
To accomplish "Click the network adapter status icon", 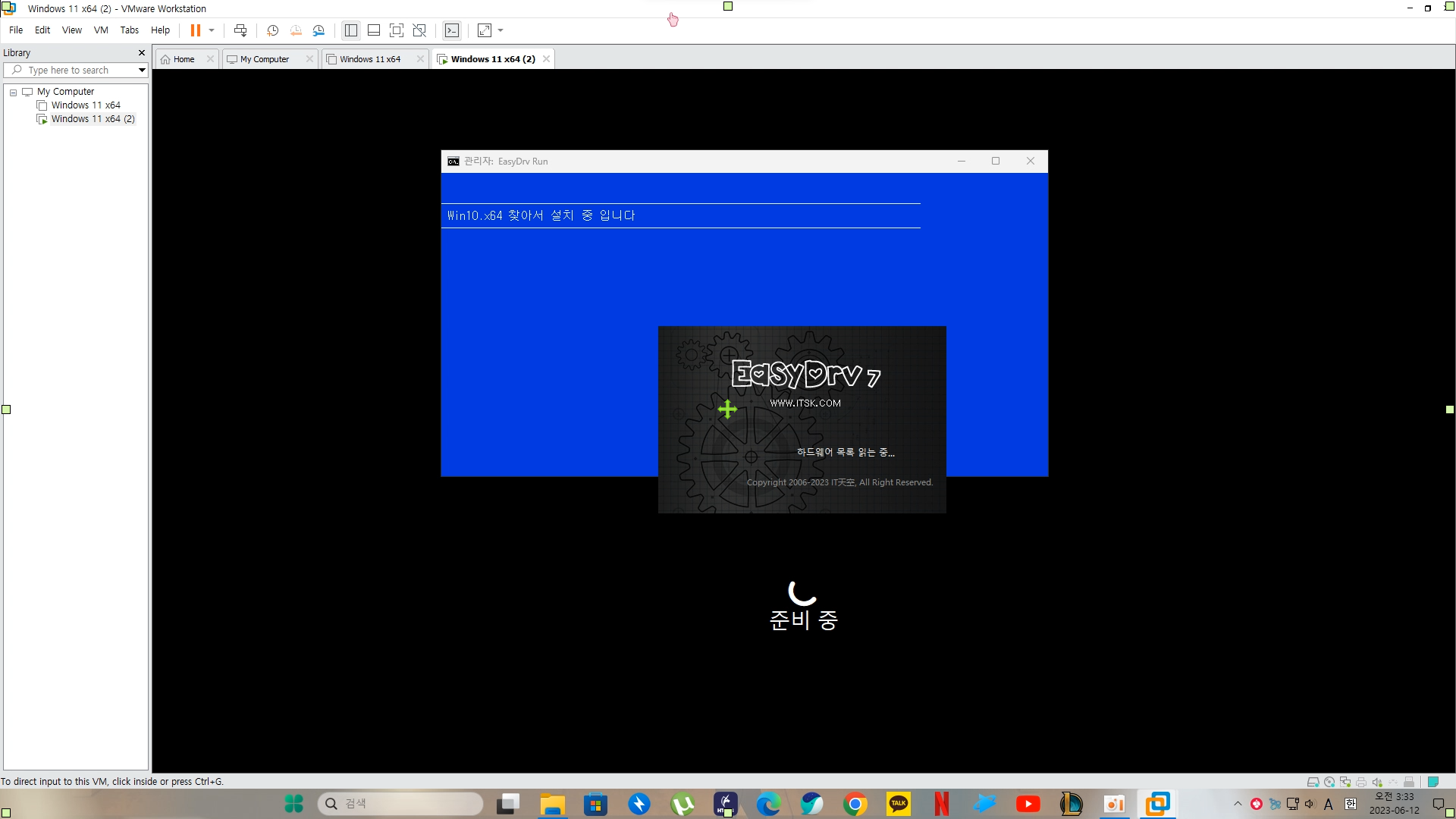I will (1345, 782).
